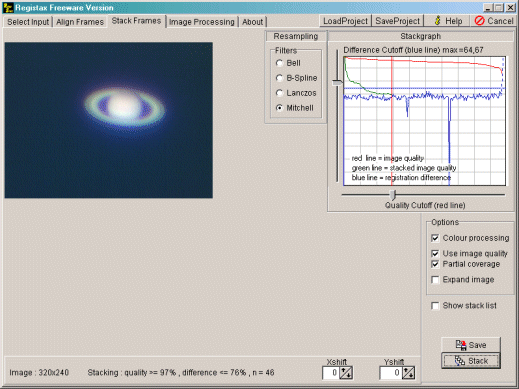This screenshot has width=519, height=389.
Task: Click the Quality Cutoff slider handle
Action: [393, 195]
